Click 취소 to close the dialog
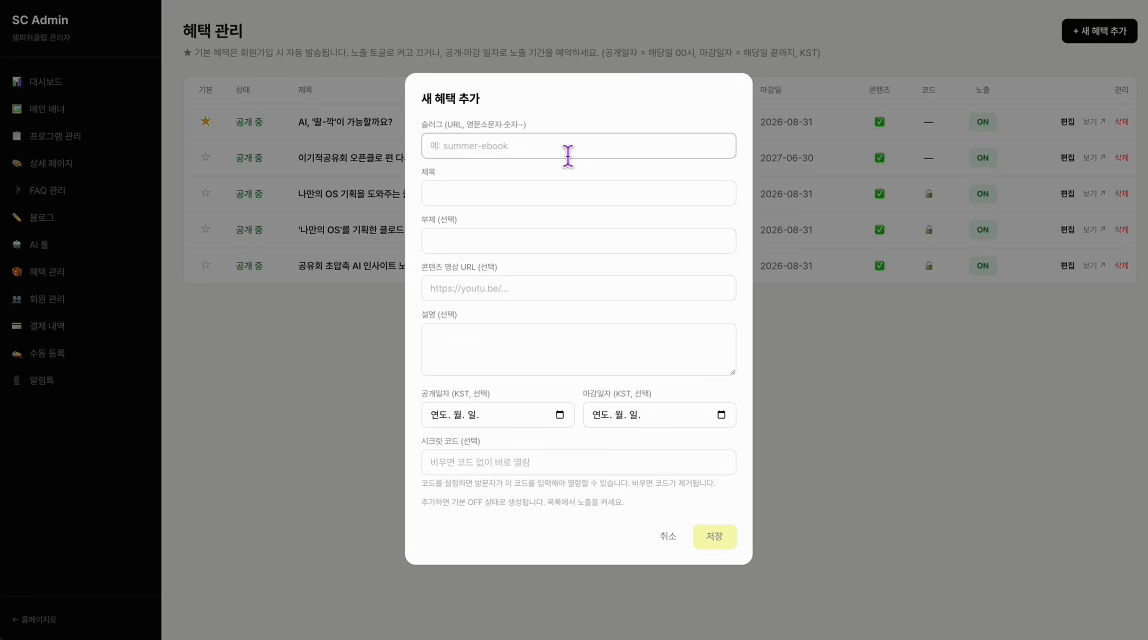This screenshot has height=640, width=1148. click(668, 537)
